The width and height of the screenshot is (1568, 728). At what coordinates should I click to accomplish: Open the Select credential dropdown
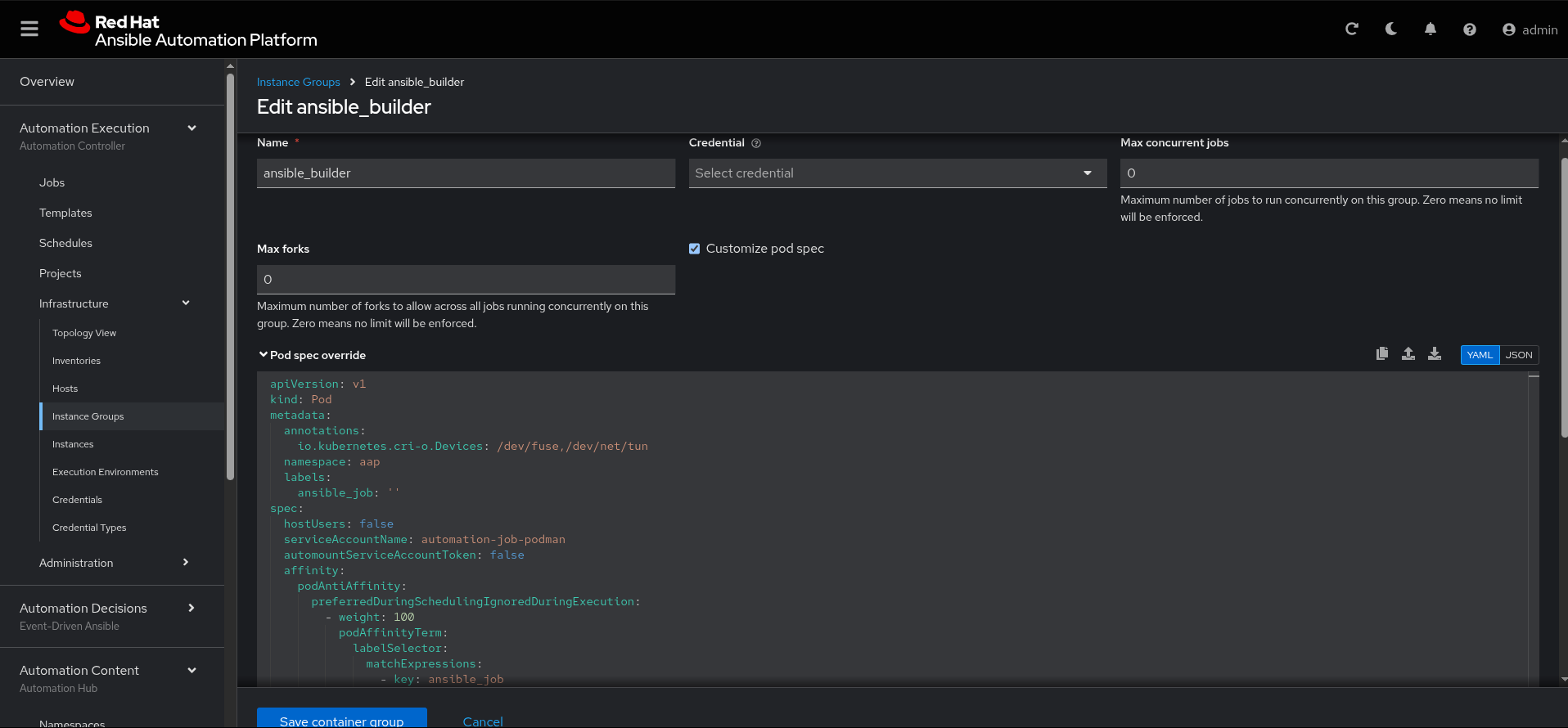click(x=897, y=173)
